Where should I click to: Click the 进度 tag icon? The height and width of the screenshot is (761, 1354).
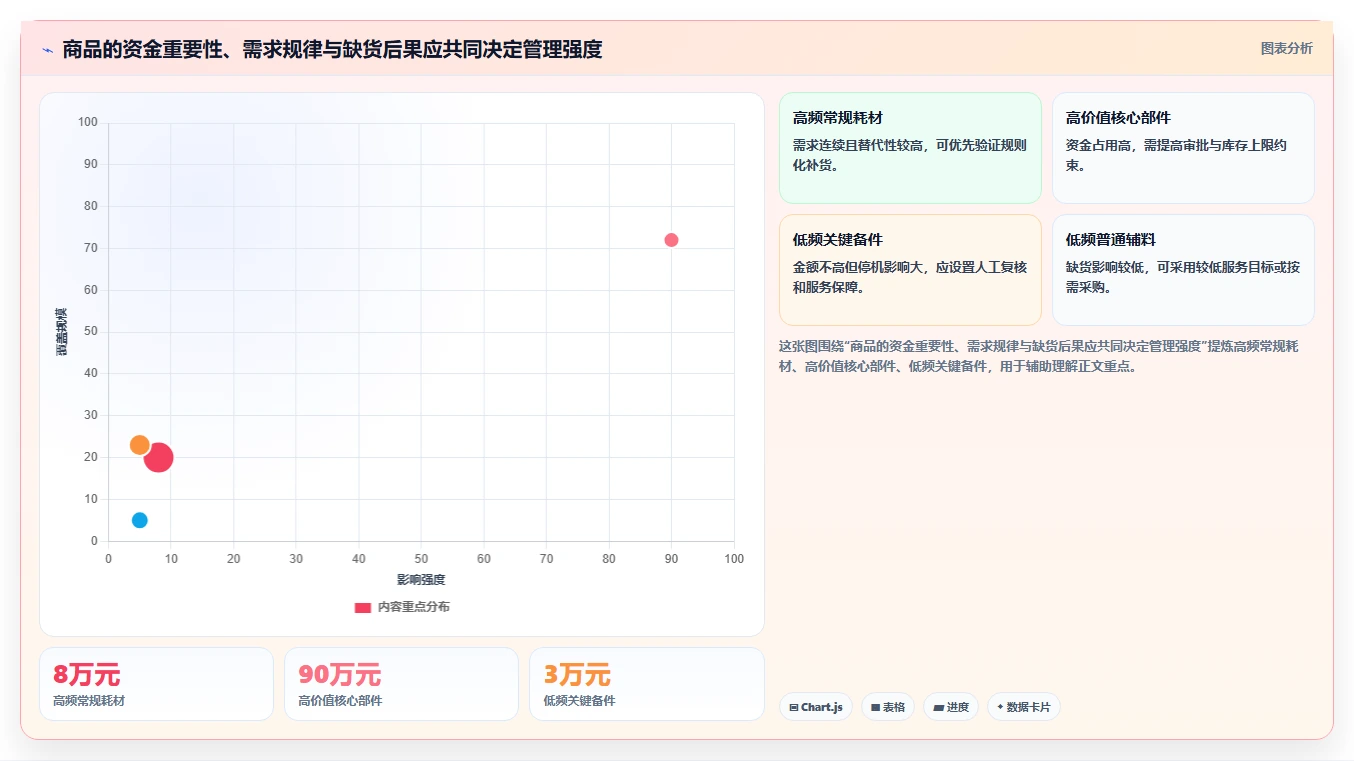938,707
